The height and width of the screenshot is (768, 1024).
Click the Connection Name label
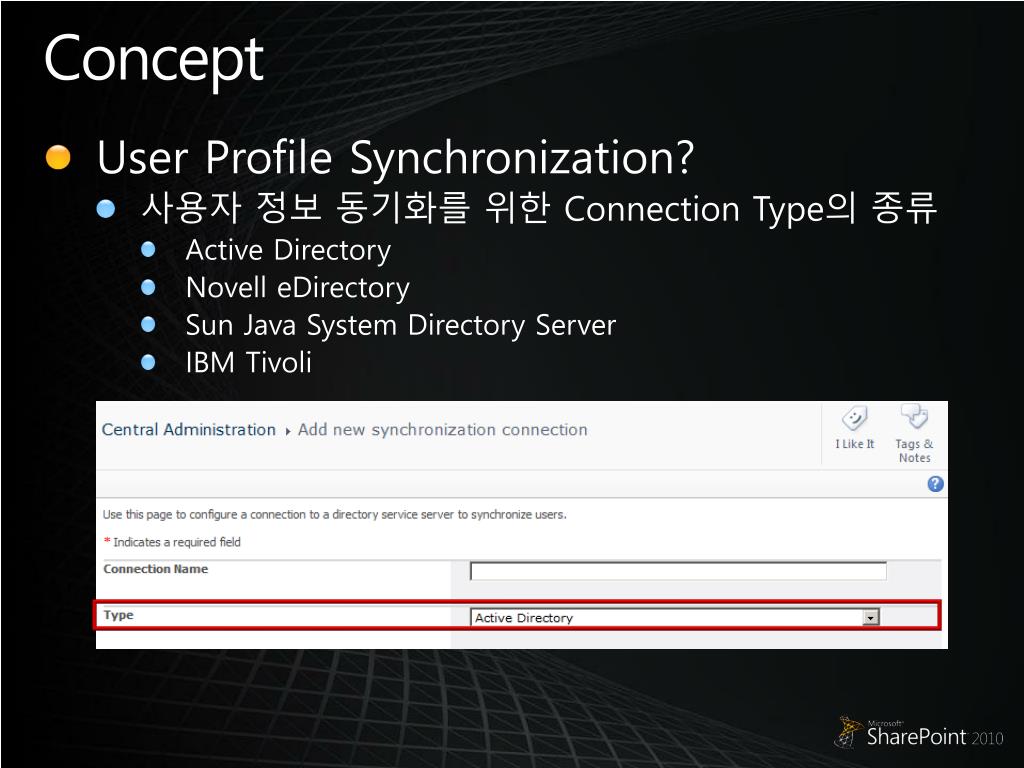click(155, 569)
